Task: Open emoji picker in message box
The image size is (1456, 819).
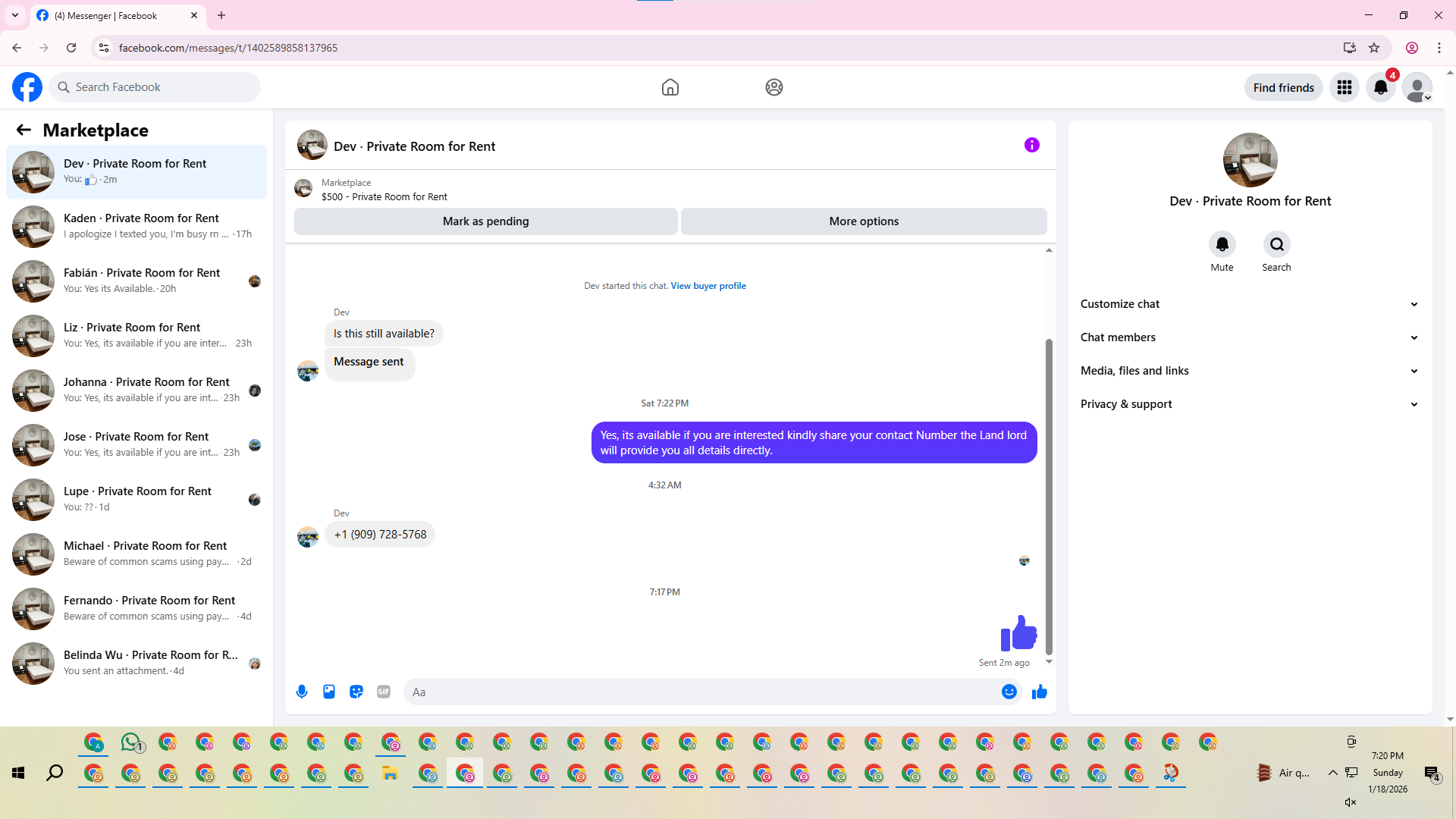Action: [1009, 692]
